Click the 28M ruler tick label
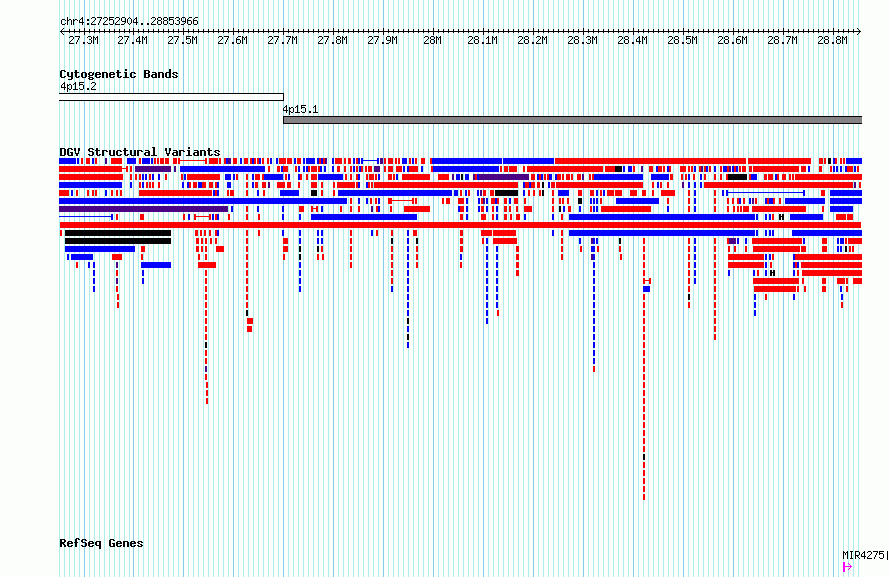 [432, 40]
